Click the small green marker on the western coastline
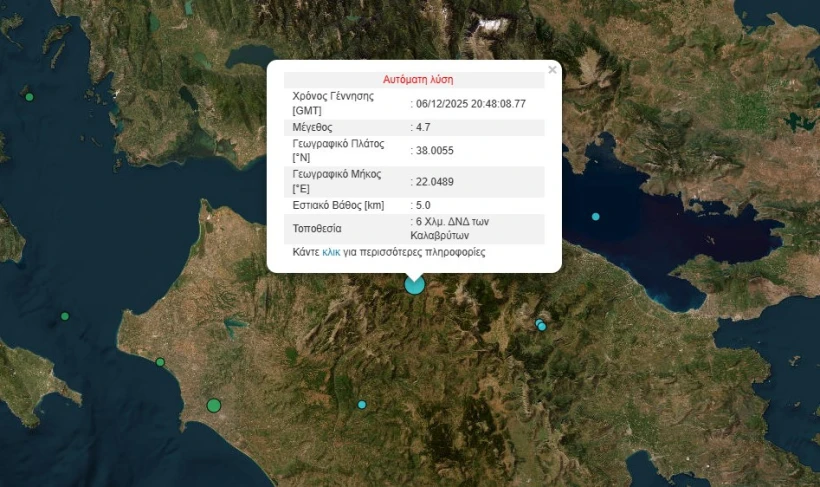The height and width of the screenshot is (487, 820). (x=160, y=362)
